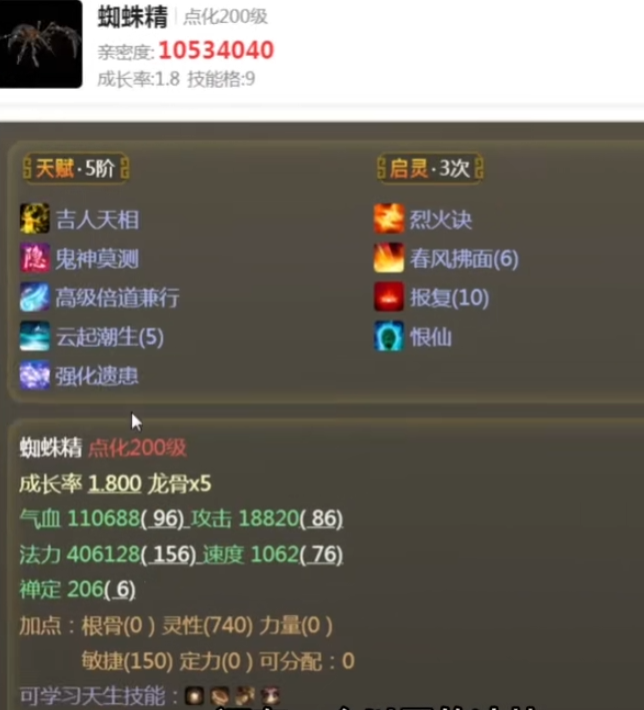Viewport: 644px width, 710px height.
Task: Click the second learnable innate skill icon
Action: 220,696
